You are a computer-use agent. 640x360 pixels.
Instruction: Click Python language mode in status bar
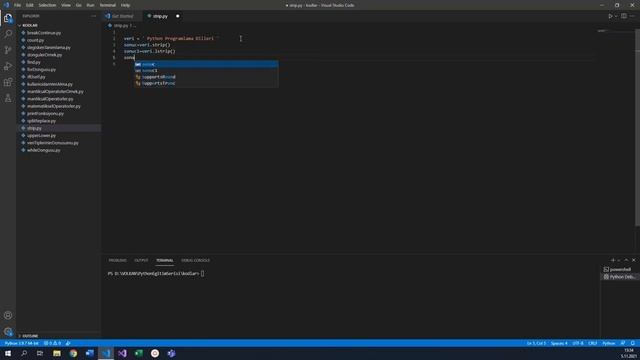pyautogui.click(x=608, y=343)
